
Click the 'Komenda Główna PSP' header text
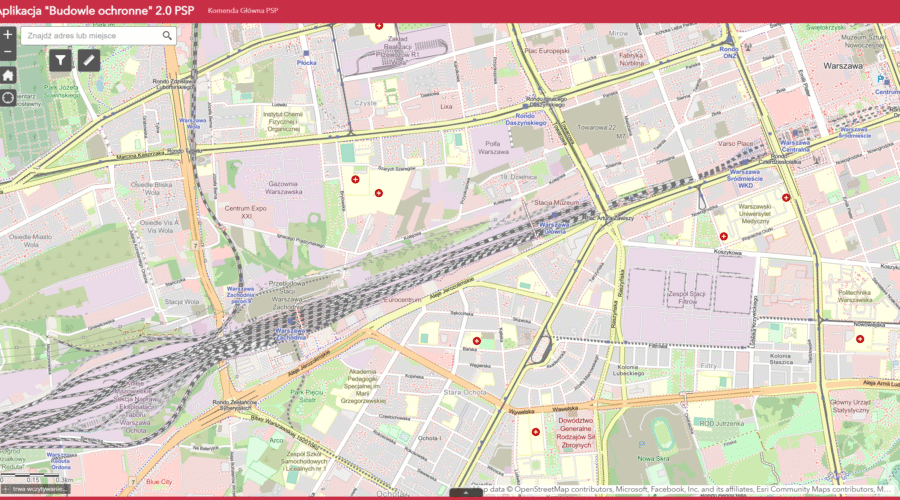point(243,10)
